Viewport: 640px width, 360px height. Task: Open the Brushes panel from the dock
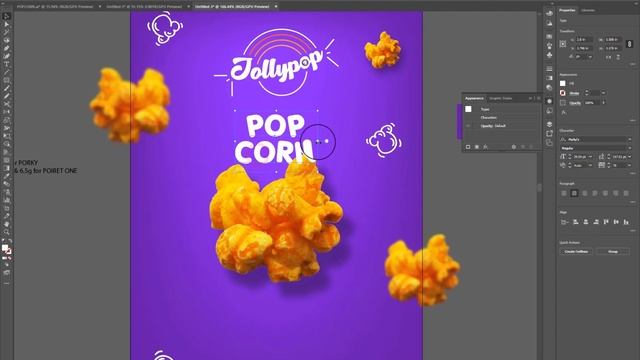click(549, 46)
